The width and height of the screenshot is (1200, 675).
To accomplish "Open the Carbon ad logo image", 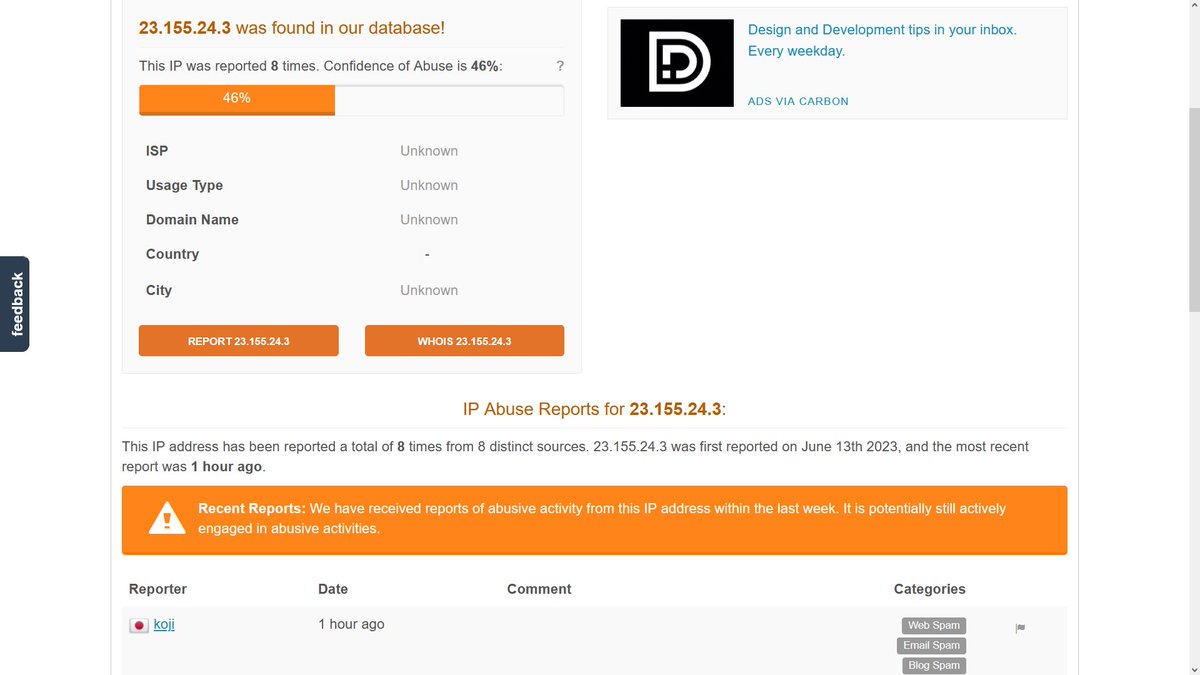I will 677,63.
